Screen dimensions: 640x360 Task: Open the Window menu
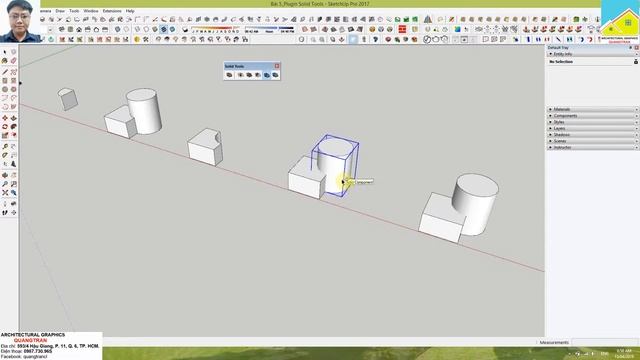[91, 11]
